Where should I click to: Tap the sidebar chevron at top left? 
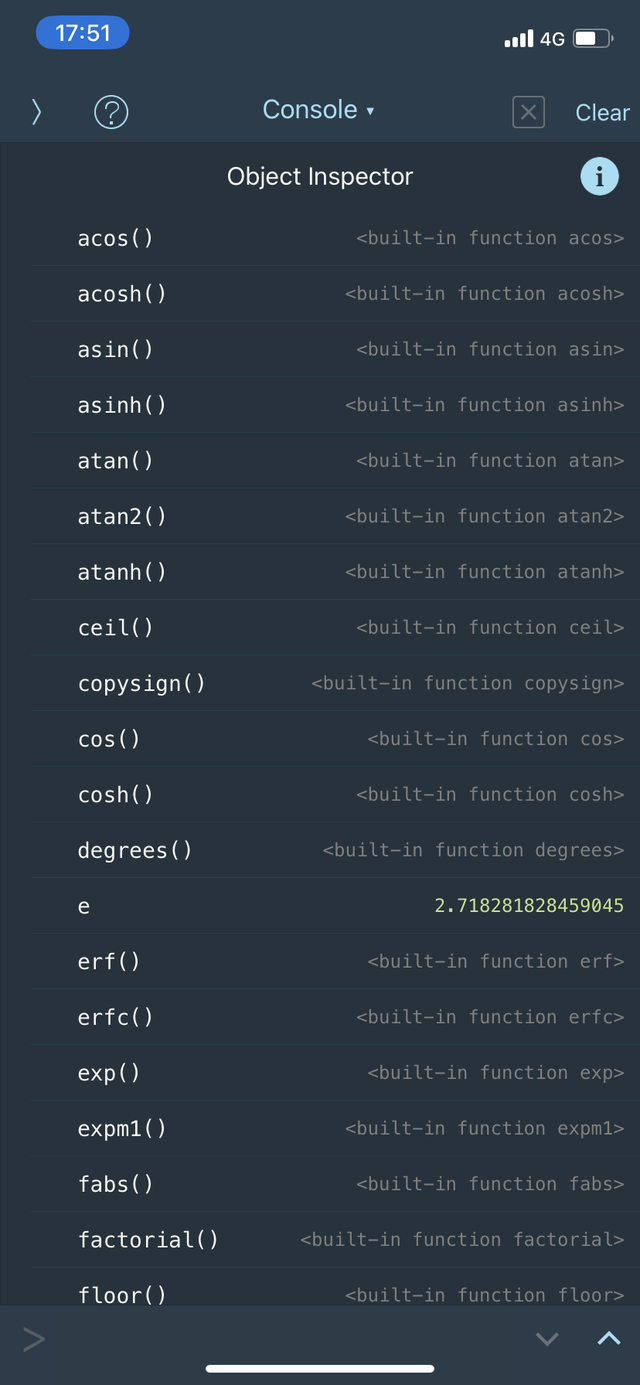pos(36,112)
